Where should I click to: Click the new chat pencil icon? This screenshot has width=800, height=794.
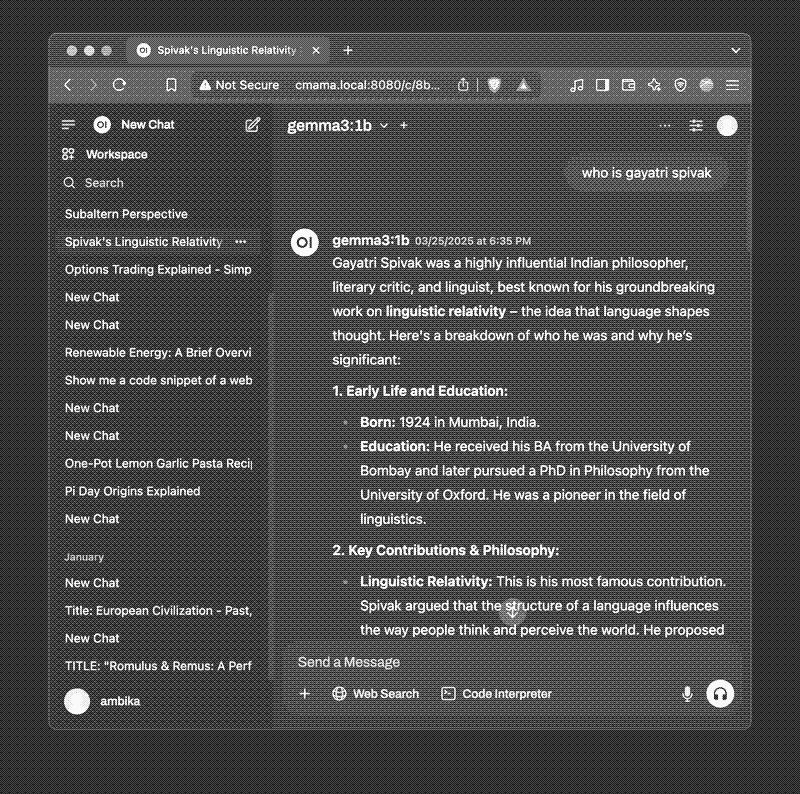click(x=253, y=125)
